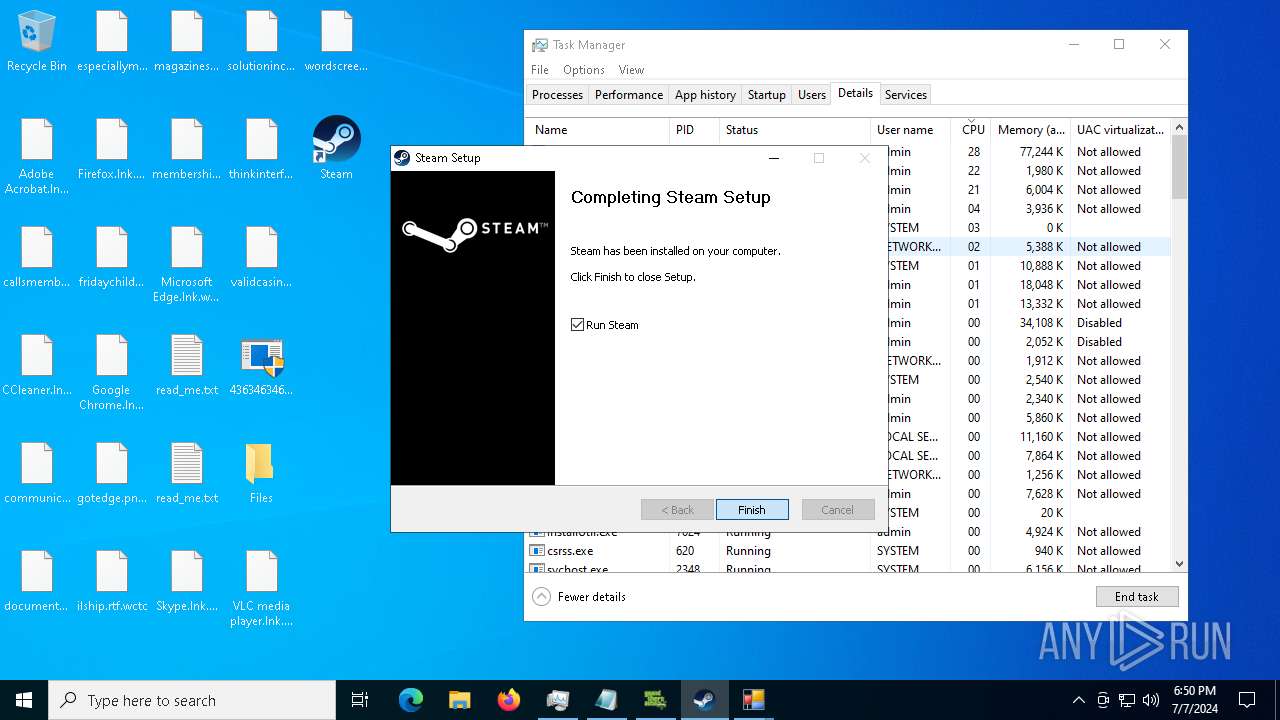
Task: Select the Adobe Acrobat.lnk desktop file
Action: tap(37, 156)
